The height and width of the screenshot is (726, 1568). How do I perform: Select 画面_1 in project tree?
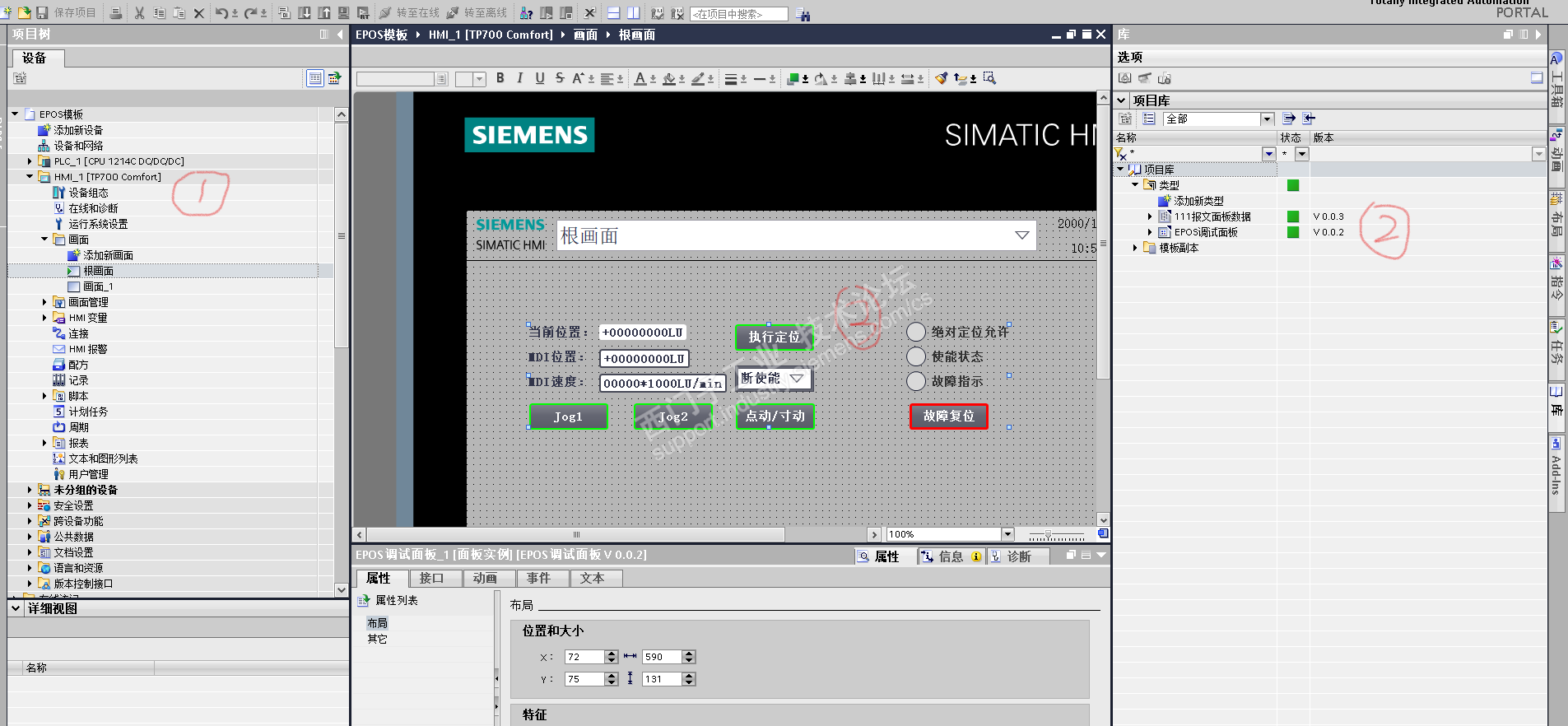[98, 286]
